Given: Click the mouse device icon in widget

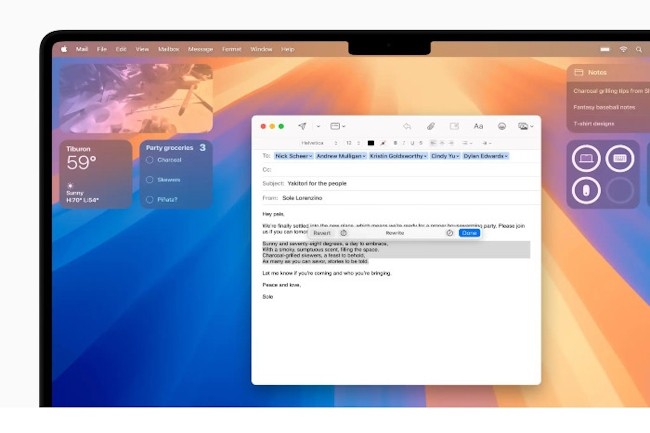Looking at the screenshot, I should tap(585, 189).
